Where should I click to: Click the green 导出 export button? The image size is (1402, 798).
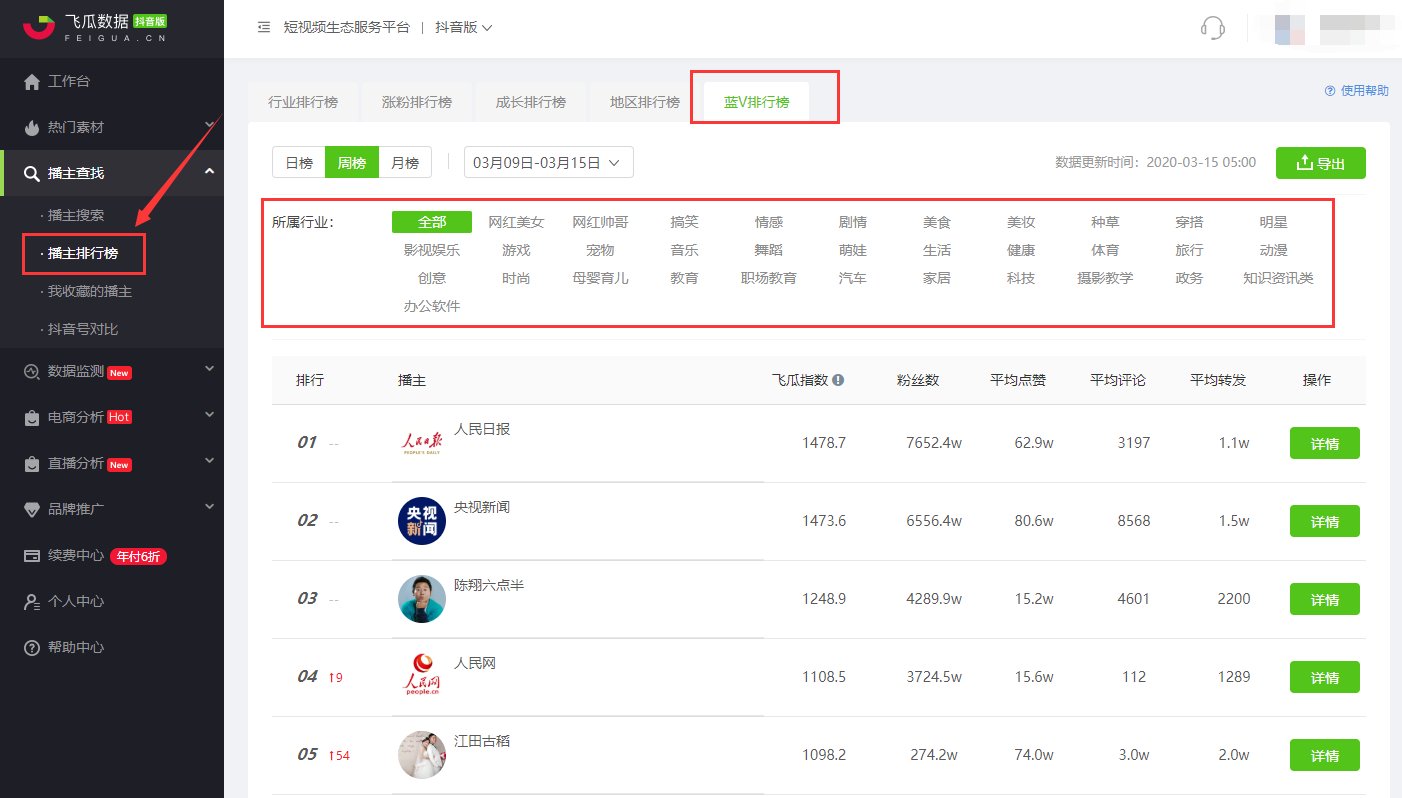click(1320, 163)
